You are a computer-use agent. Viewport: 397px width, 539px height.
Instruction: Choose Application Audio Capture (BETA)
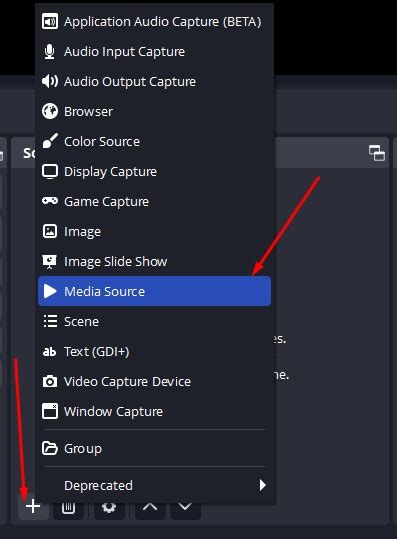tap(154, 22)
